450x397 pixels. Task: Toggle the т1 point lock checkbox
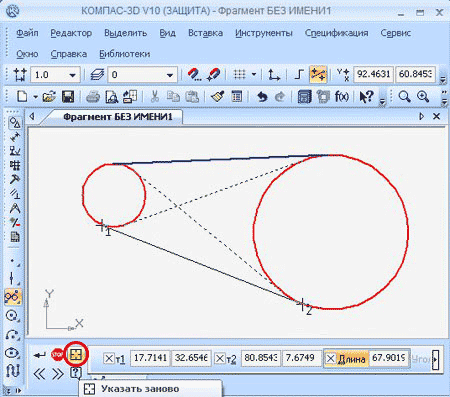(x=109, y=359)
